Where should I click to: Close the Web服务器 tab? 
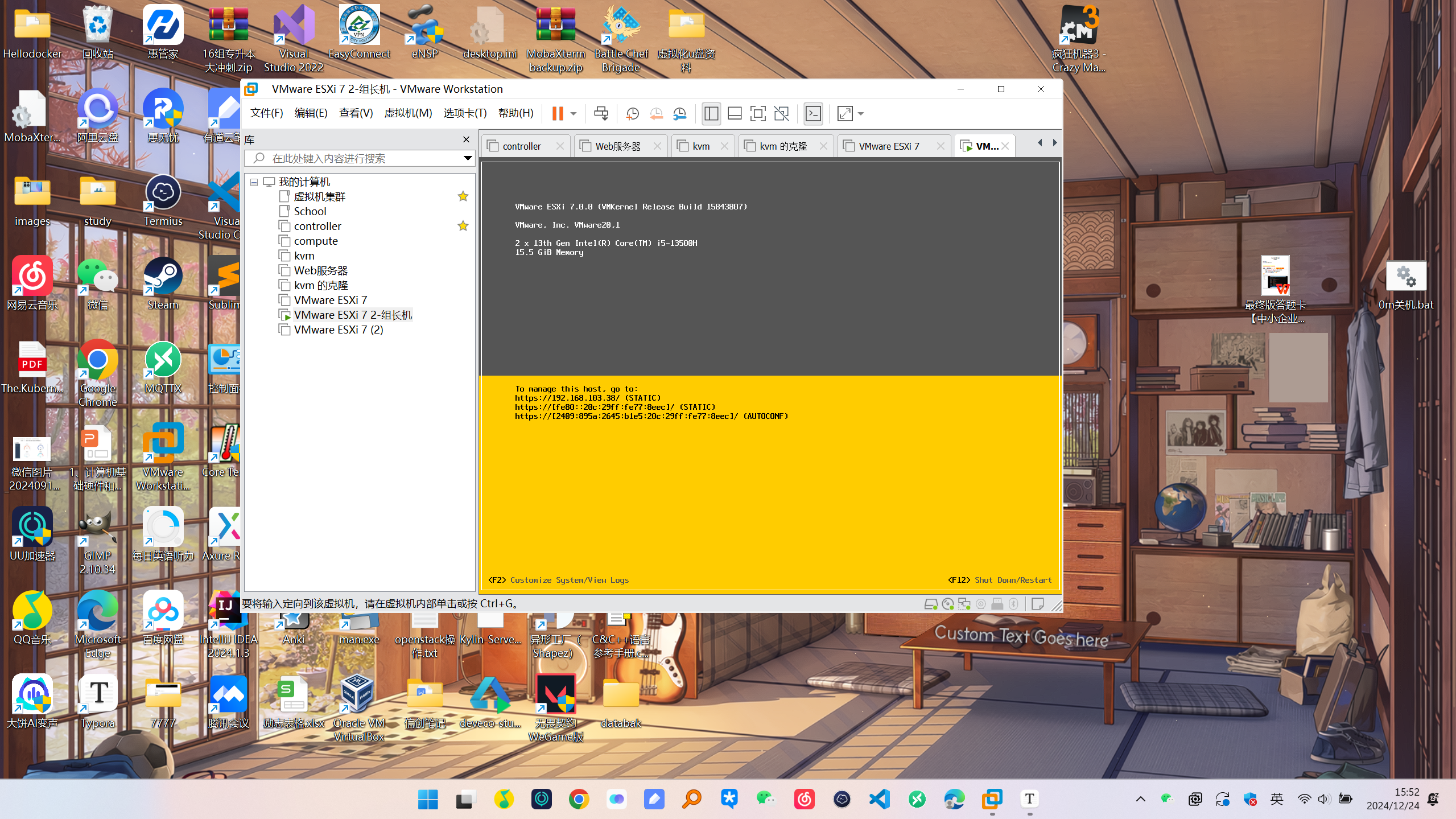(657, 146)
